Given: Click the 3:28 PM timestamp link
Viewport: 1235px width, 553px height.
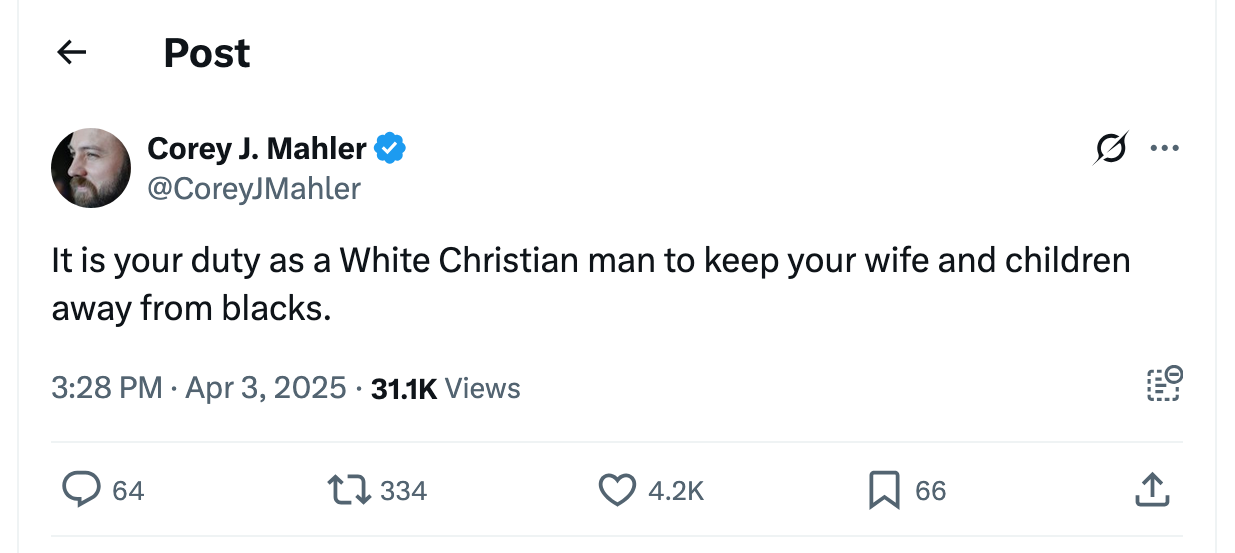Looking at the screenshot, I should pos(107,388).
